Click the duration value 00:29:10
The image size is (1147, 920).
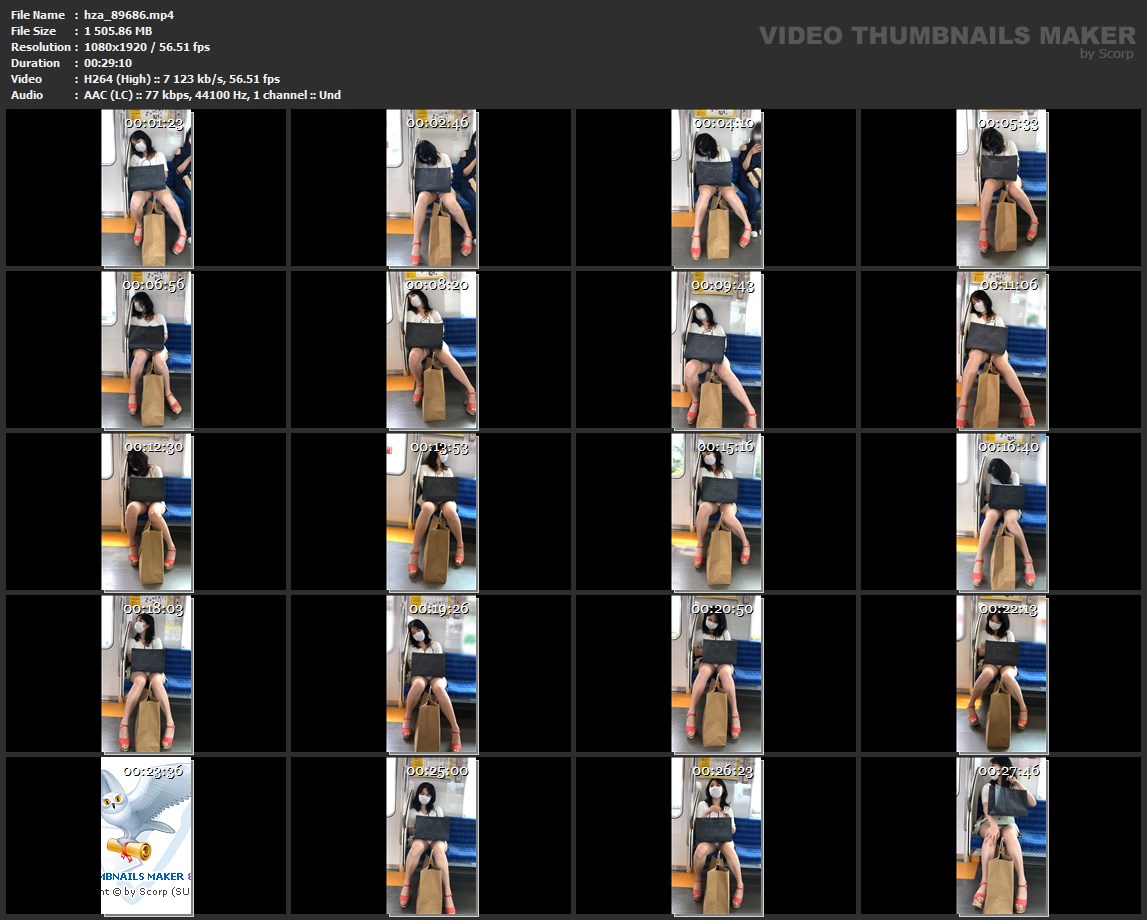click(108, 63)
